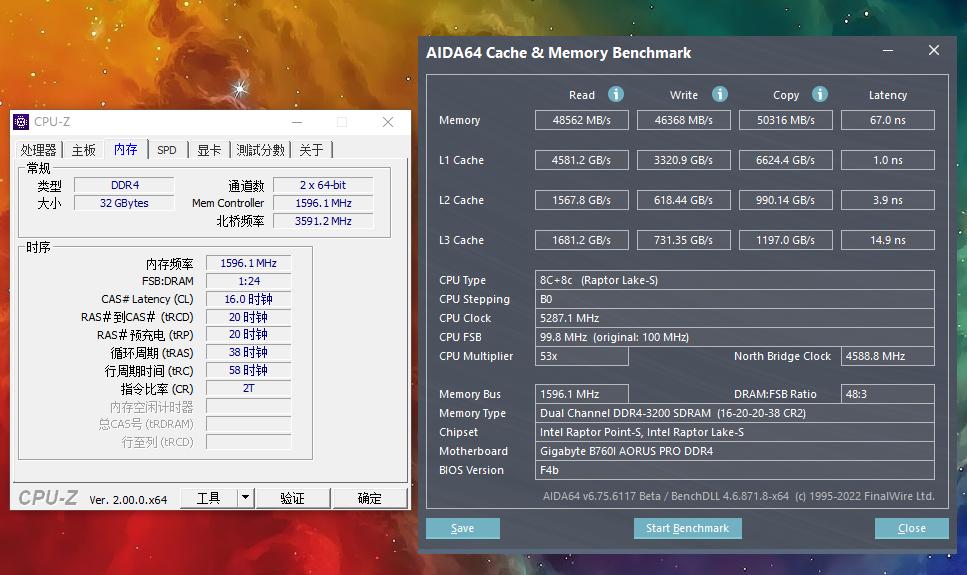Click the Chipset field Intel Raptor Point-S

tap(735, 432)
